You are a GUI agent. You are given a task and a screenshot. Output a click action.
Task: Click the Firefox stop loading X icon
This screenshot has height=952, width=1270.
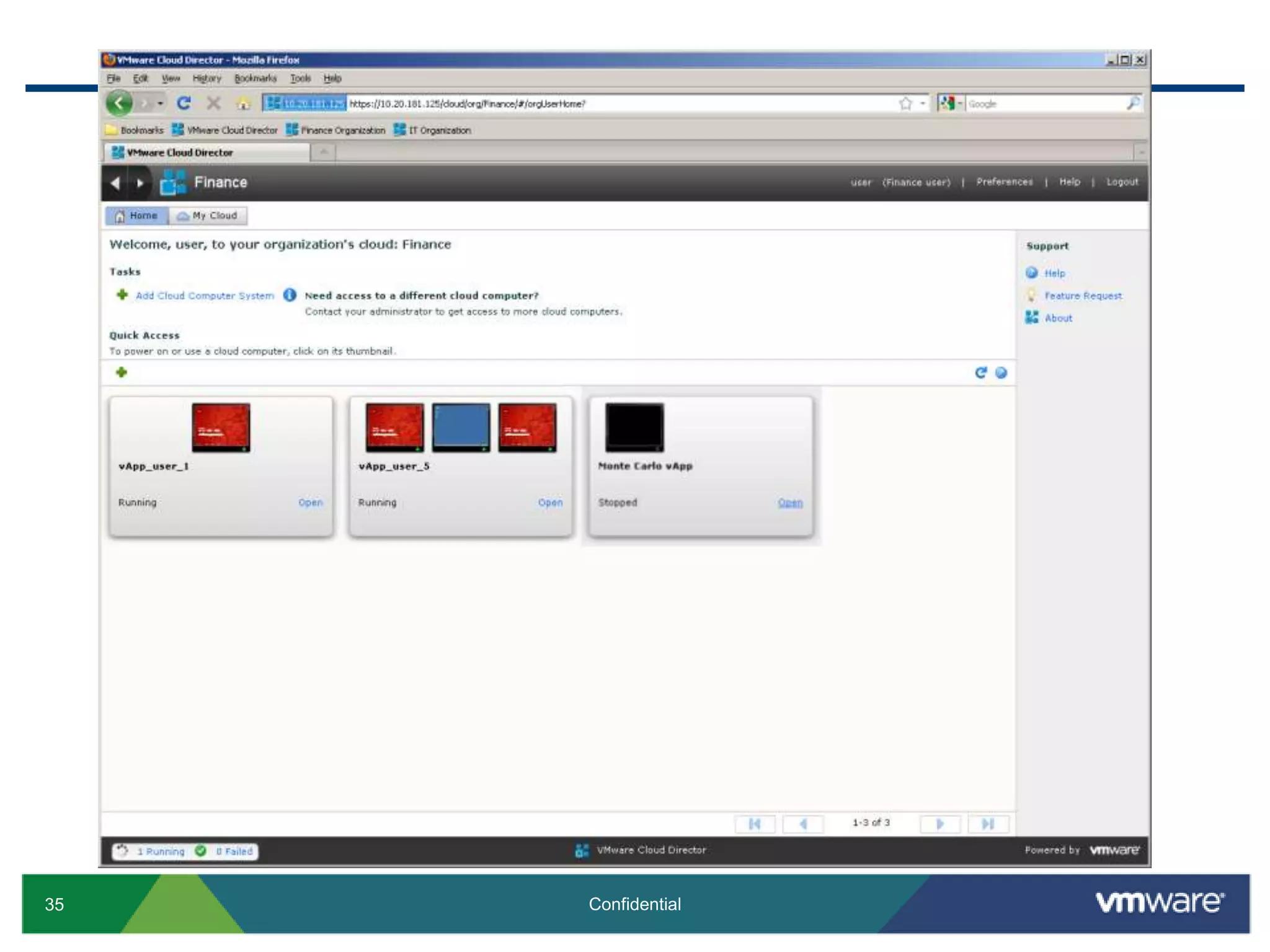(213, 103)
